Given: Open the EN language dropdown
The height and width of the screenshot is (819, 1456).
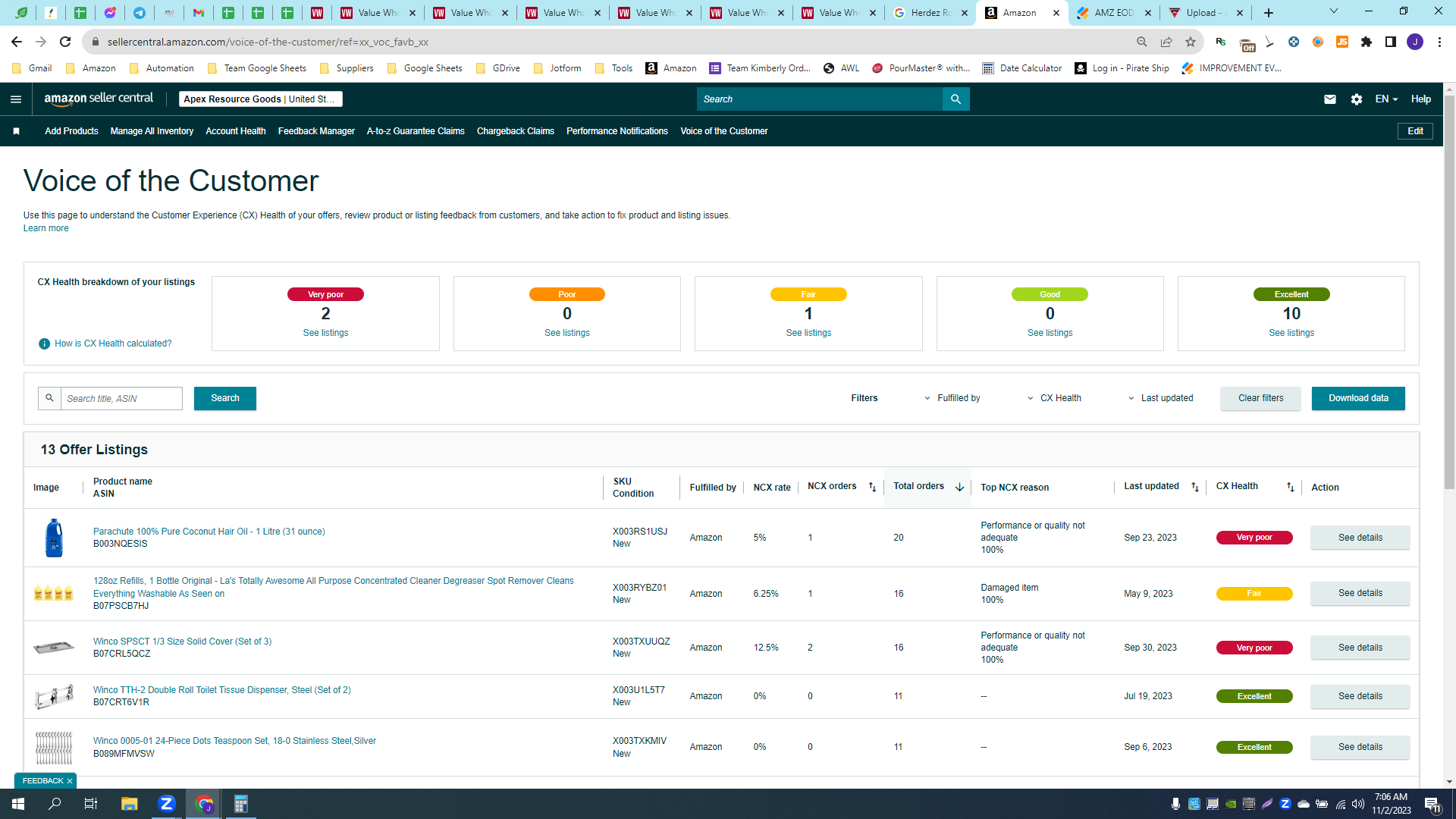Looking at the screenshot, I should coord(1386,99).
